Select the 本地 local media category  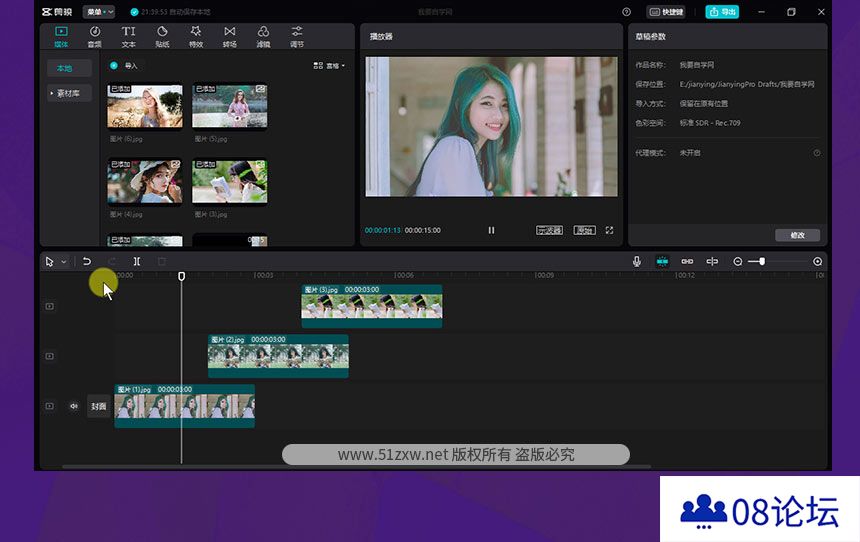pyautogui.click(x=68, y=68)
